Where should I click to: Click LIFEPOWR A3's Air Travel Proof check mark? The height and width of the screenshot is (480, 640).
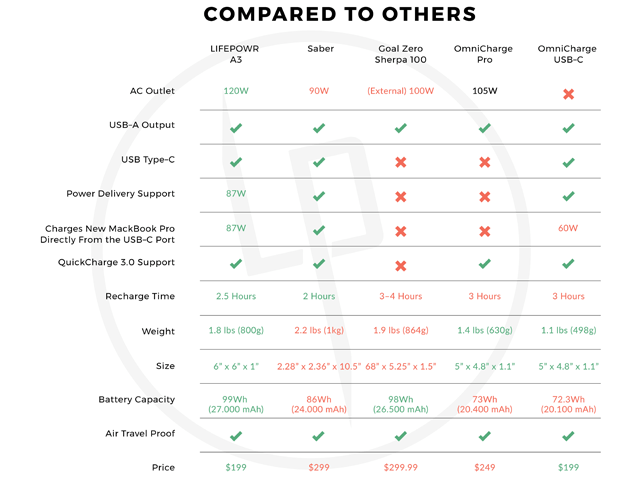[236, 435]
